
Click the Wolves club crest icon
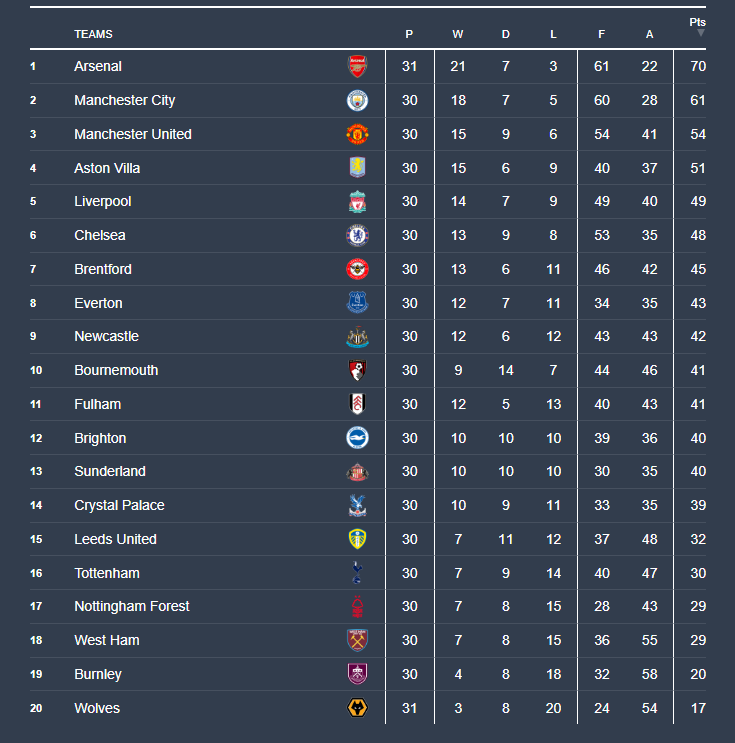tap(357, 708)
